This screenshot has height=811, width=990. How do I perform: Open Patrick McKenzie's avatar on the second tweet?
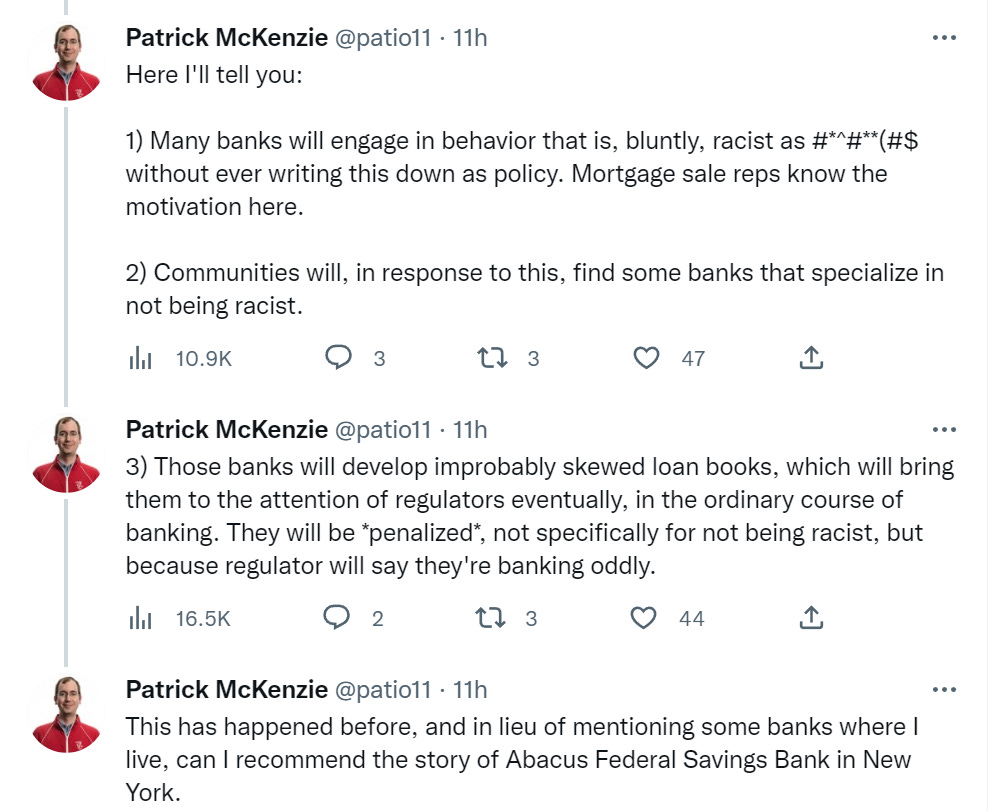pyautogui.click(x=65, y=455)
